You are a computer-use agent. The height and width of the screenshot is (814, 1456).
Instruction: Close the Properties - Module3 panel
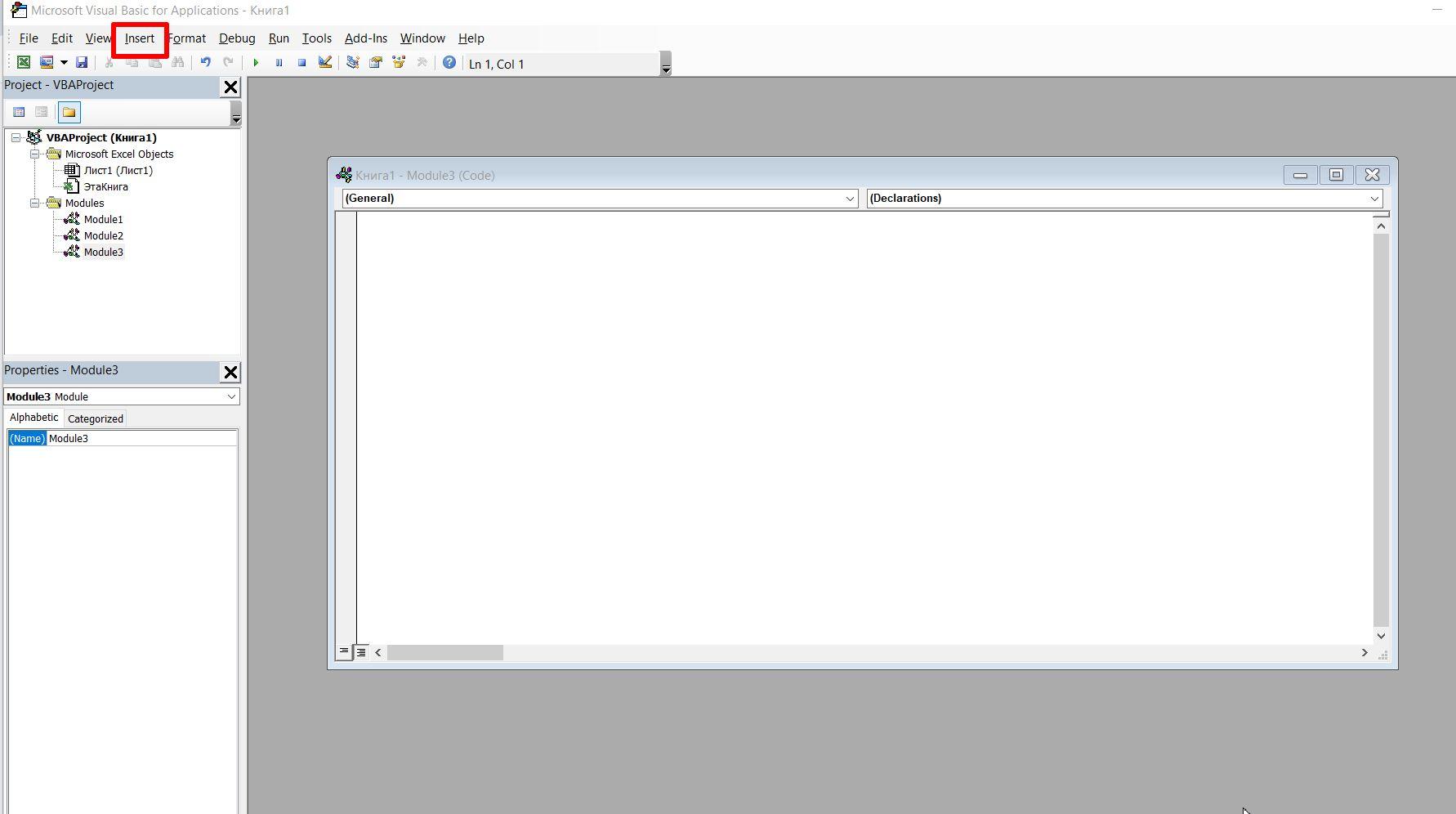(230, 373)
